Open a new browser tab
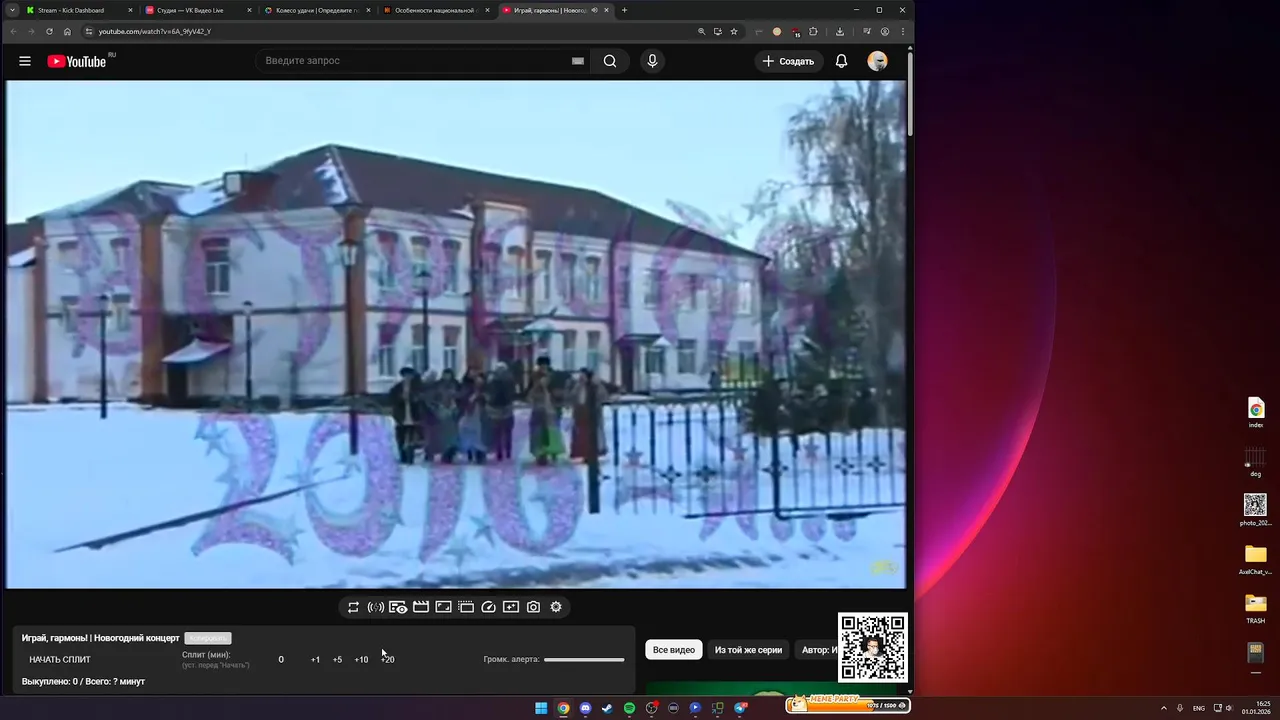1280x720 pixels. [x=624, y=10]
